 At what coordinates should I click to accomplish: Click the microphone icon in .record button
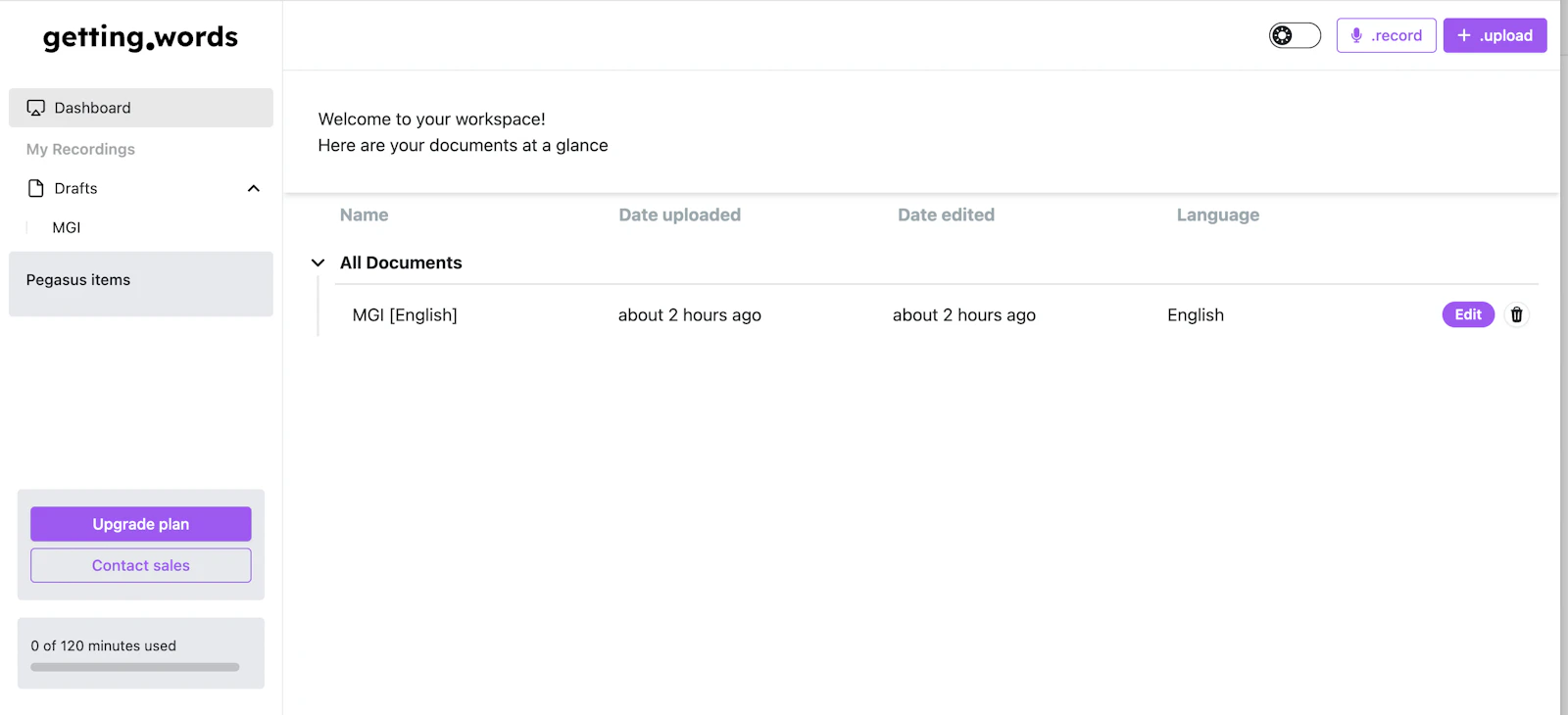pos(1356,35)
